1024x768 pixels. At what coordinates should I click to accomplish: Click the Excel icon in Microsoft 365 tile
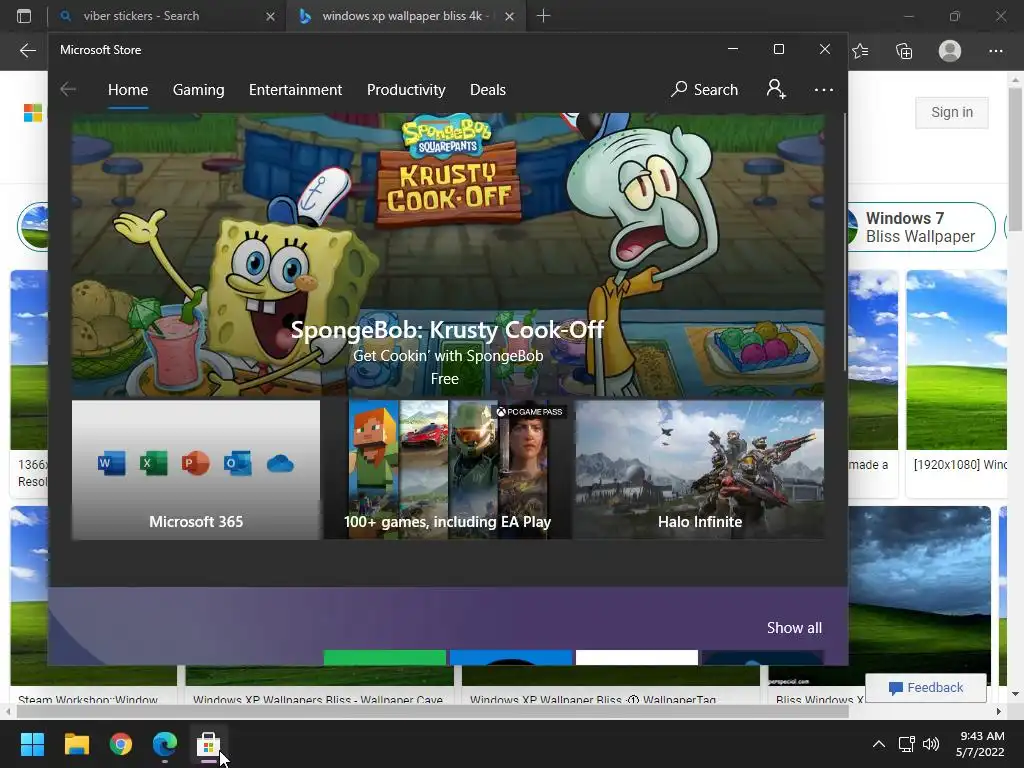coord(153,464)
